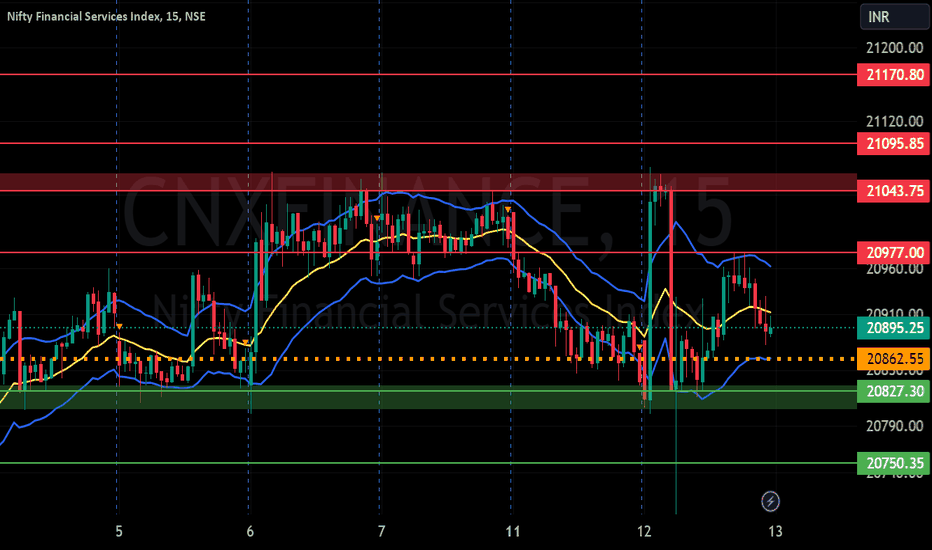932x550 pixels.
Task: Click orange arrow marker at session 5 open
Action: coord(119,326)
